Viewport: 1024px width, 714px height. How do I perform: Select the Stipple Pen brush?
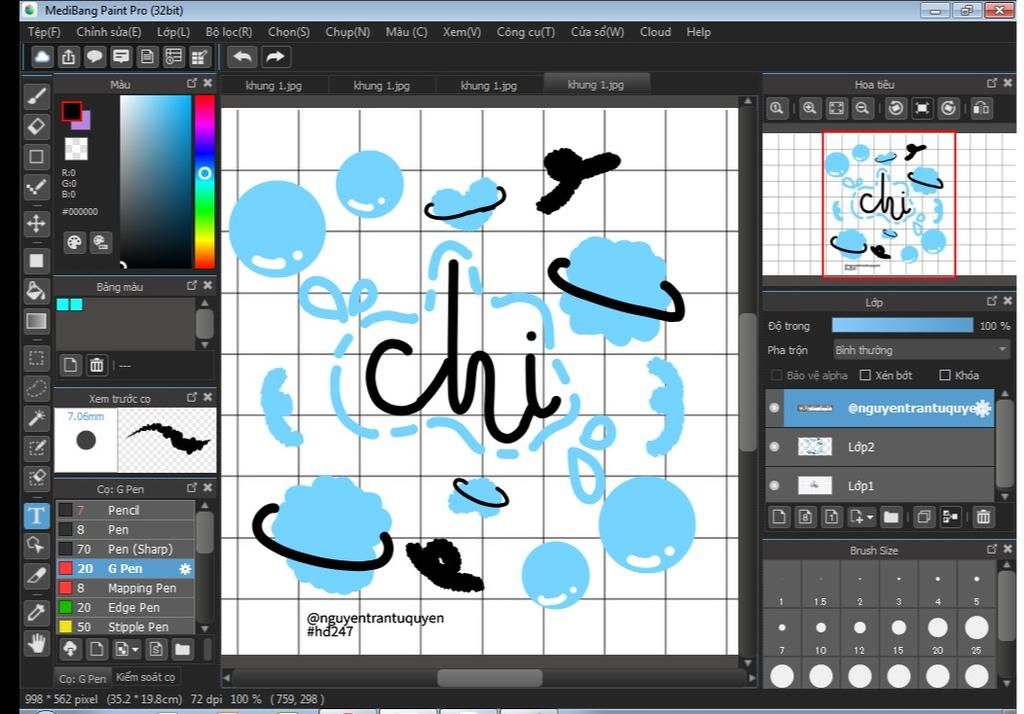[x=126, y=627]
